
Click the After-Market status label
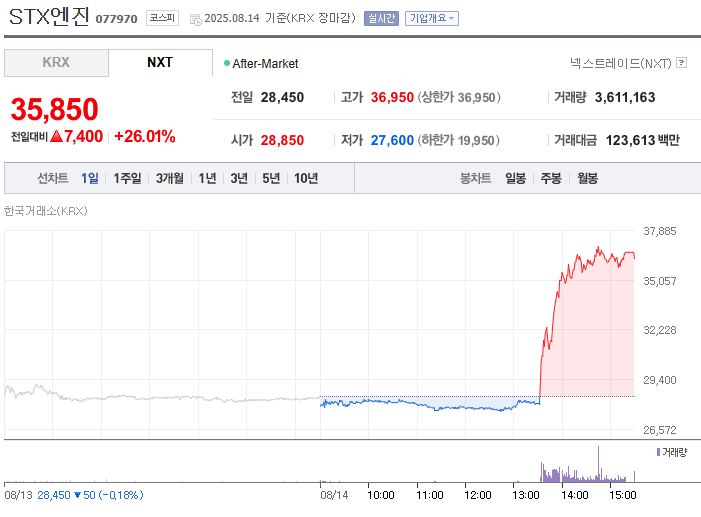tap(265, 64)
